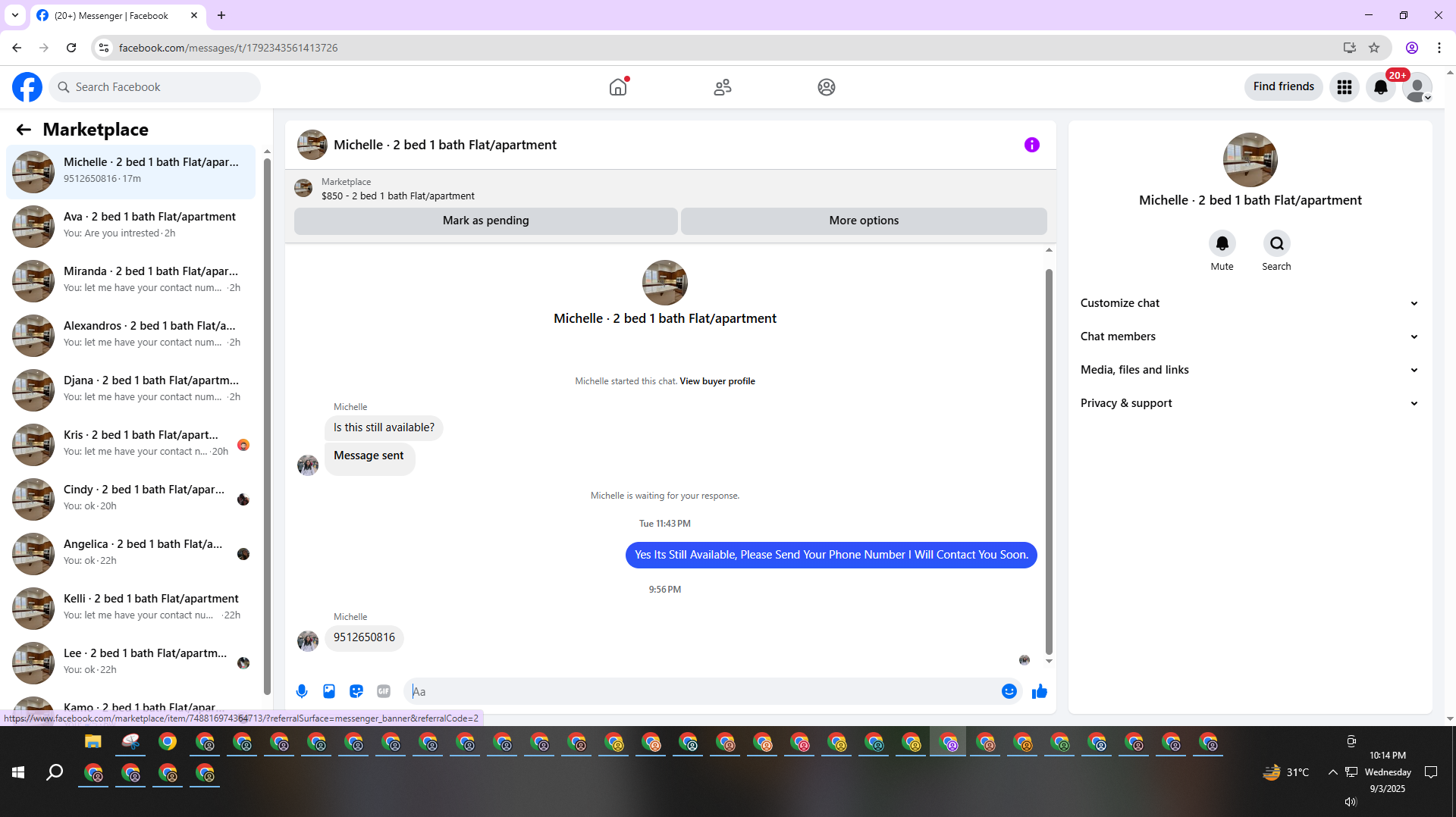
Task: Go back using the Marketplace back arrow
Action: tap(24, 130)
